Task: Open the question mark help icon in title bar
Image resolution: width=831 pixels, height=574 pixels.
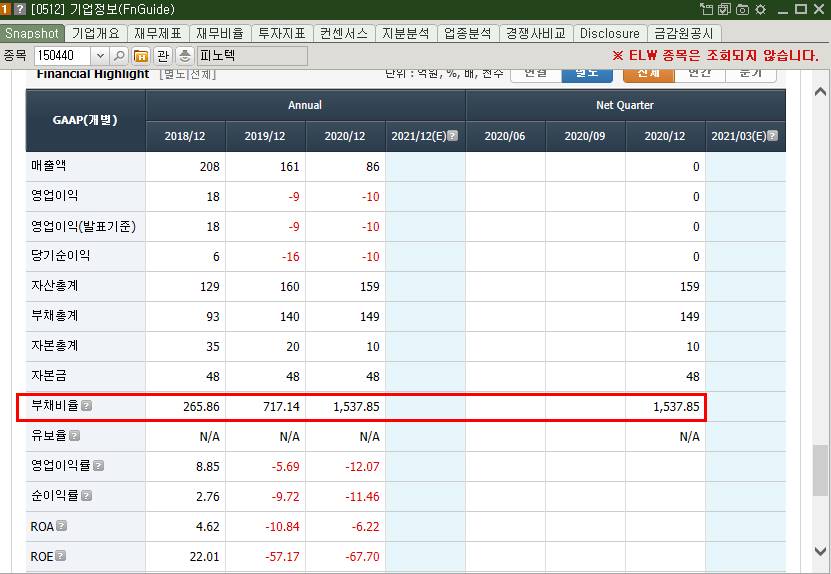Action: 20,9
